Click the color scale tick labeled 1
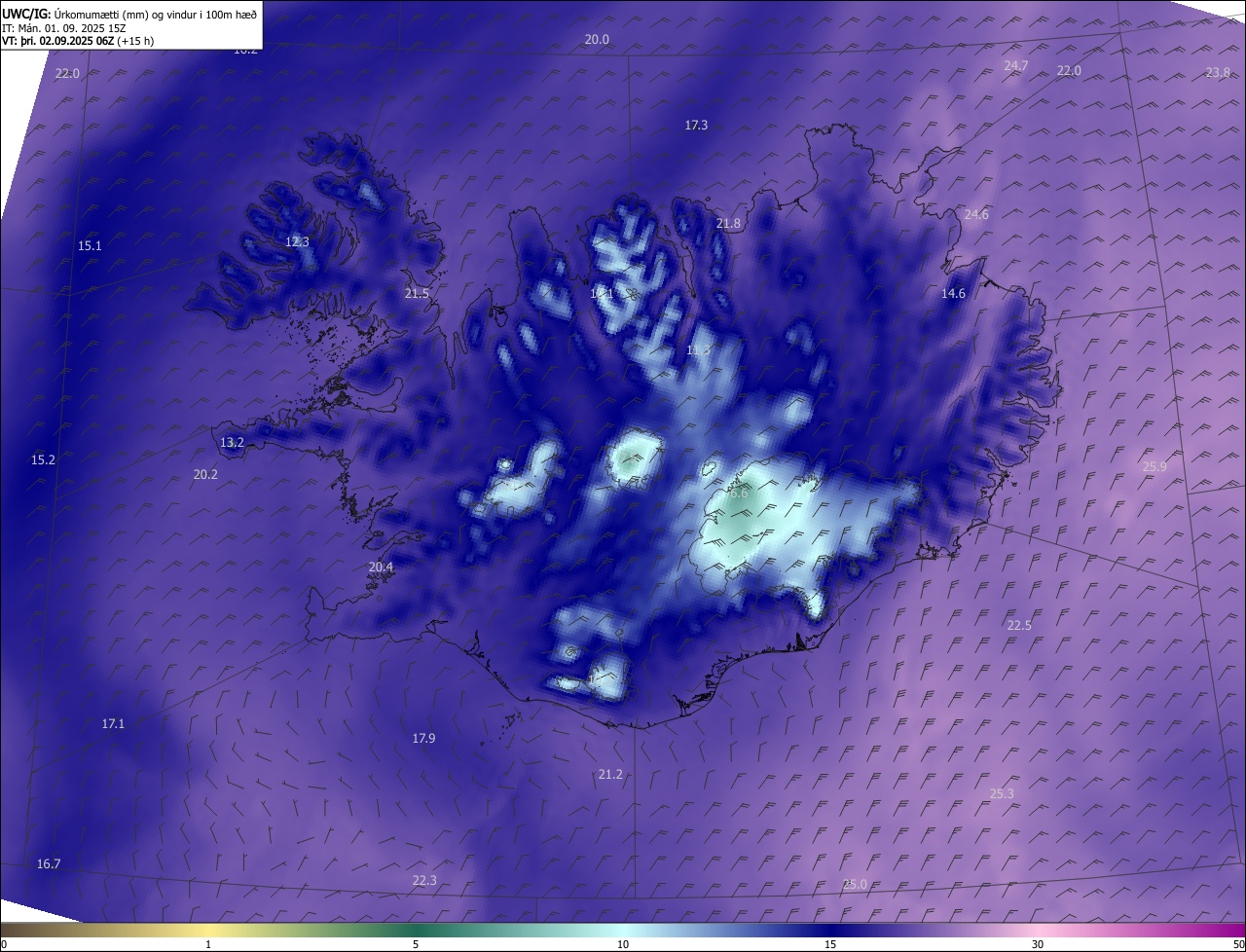Screen dimensions: 1246x952 click(x=208, y=945)
